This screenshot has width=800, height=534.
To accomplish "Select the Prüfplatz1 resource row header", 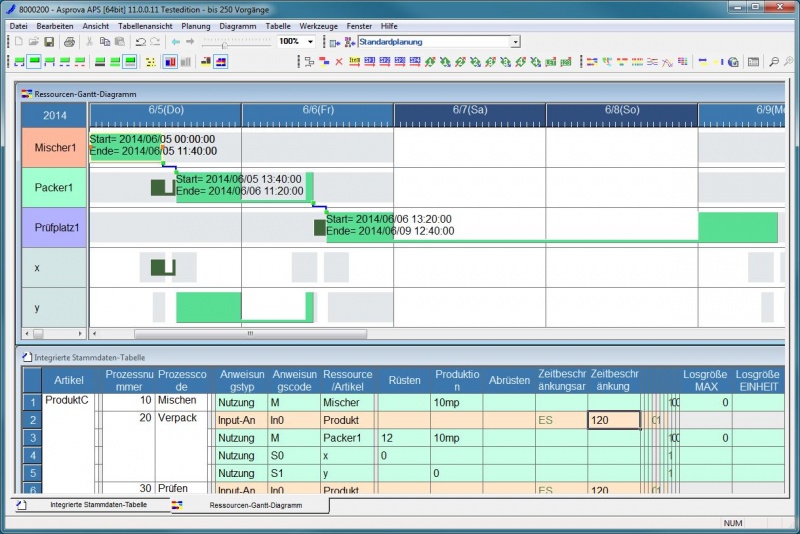I will (55, 227).
